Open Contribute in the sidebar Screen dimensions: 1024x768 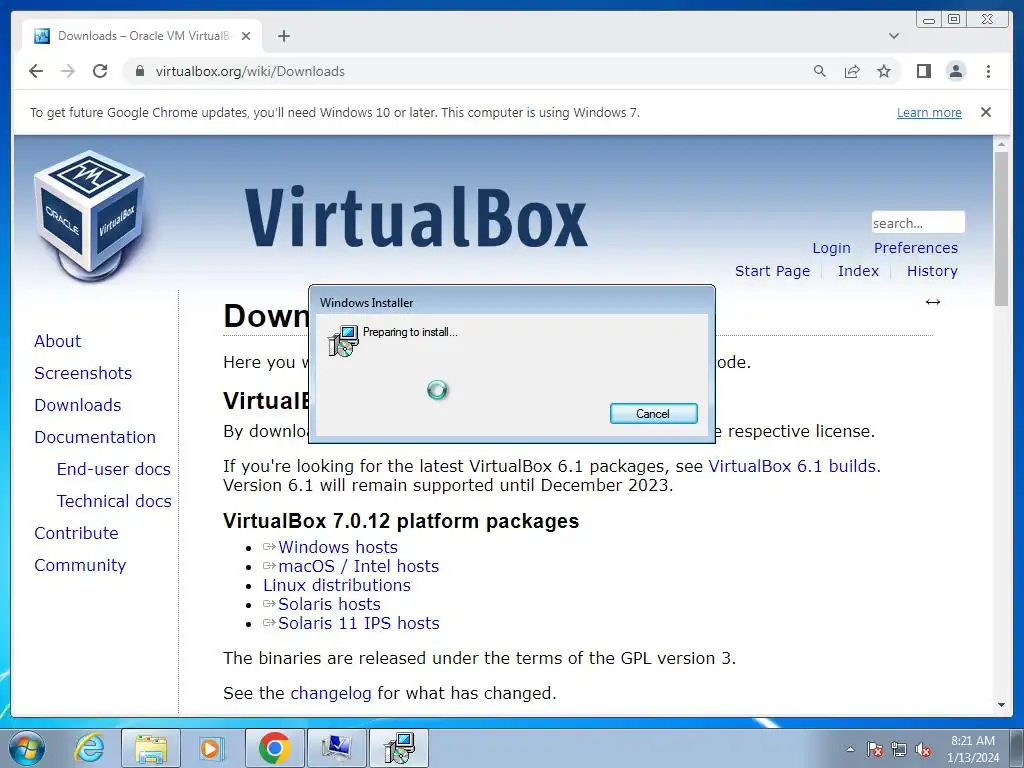click(x=76, y=533)
